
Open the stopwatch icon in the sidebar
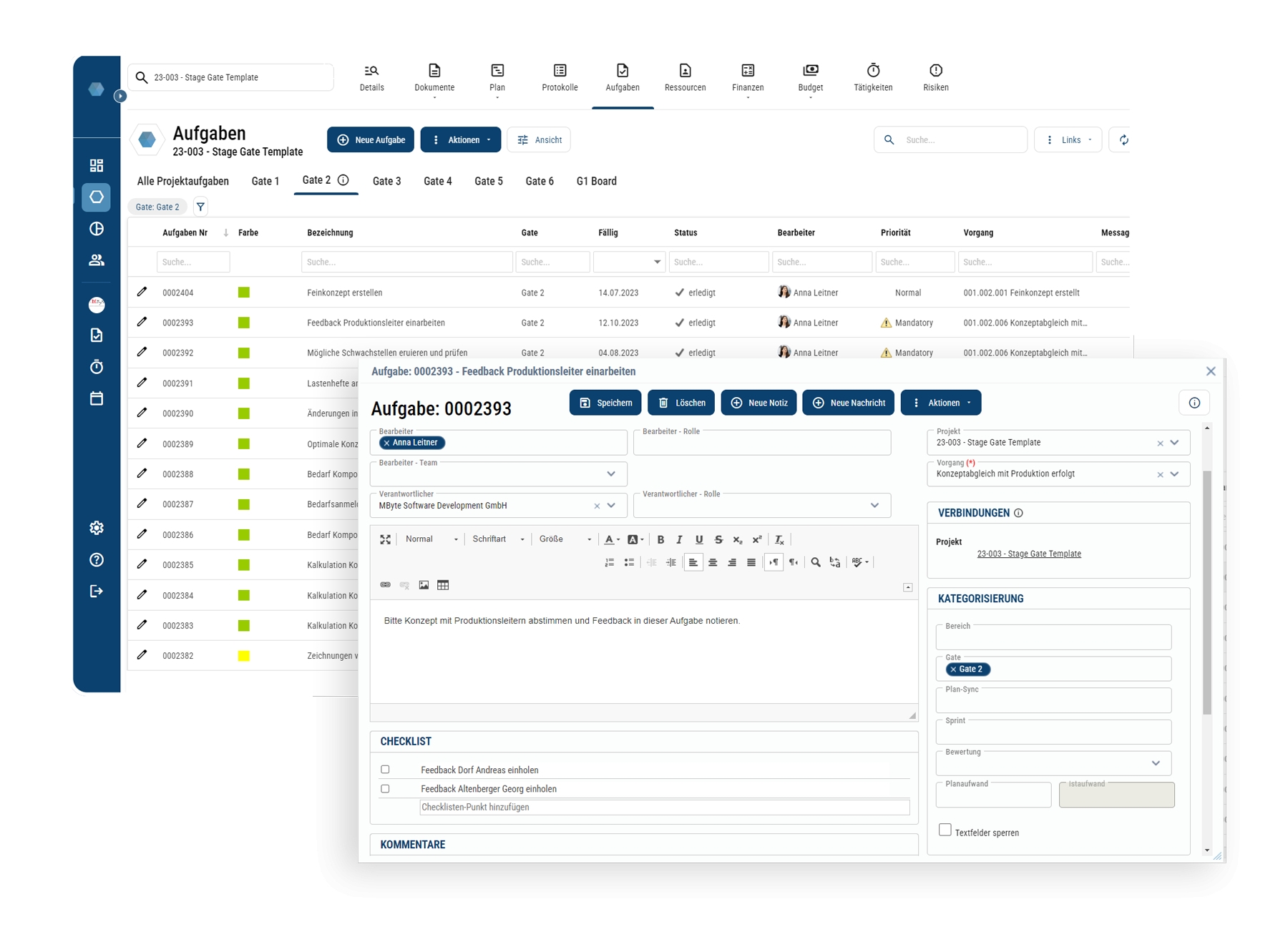click(97, 367)
